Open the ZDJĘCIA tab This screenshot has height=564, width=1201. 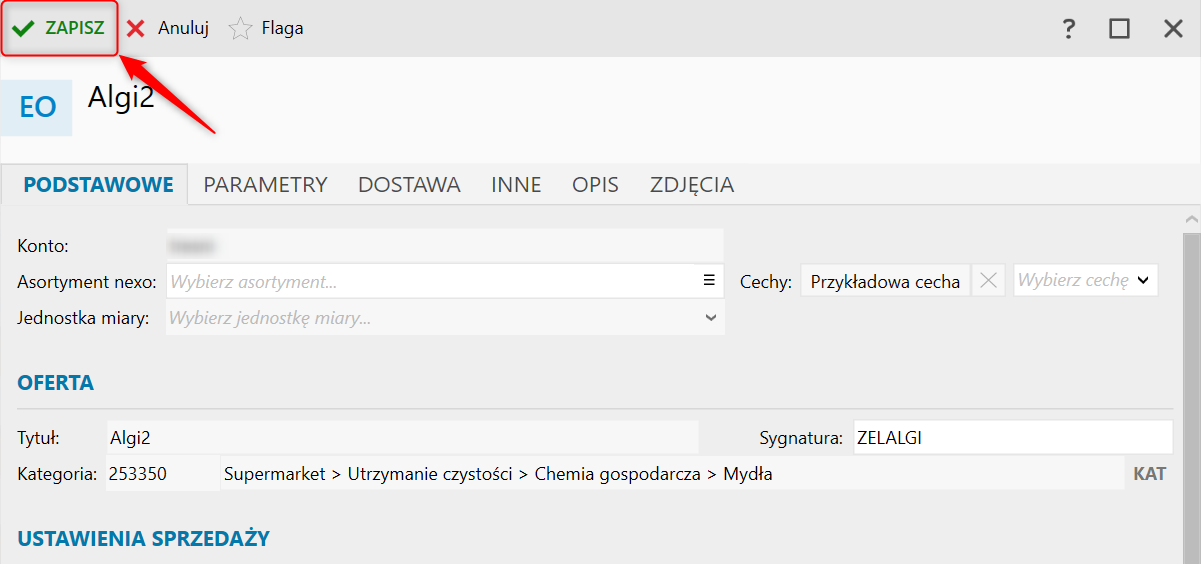(692, 185)
